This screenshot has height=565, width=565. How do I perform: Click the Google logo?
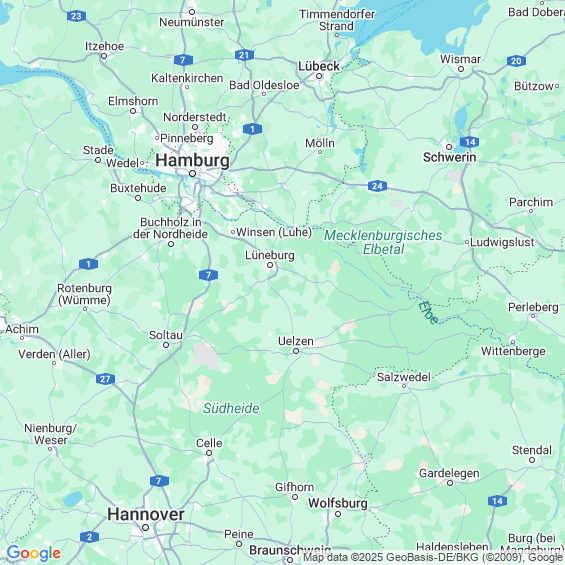[34, 553]
